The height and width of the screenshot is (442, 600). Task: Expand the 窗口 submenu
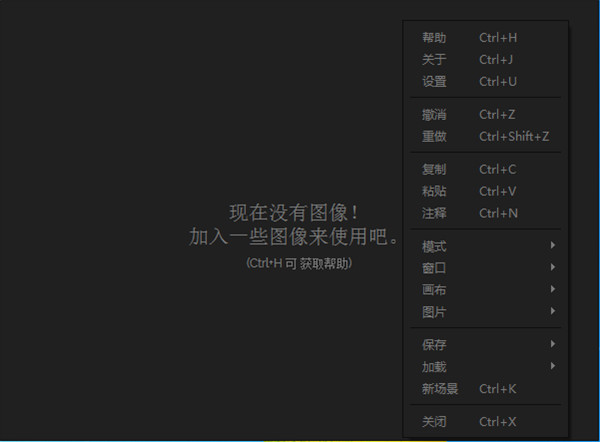click(x=486, y=268)
